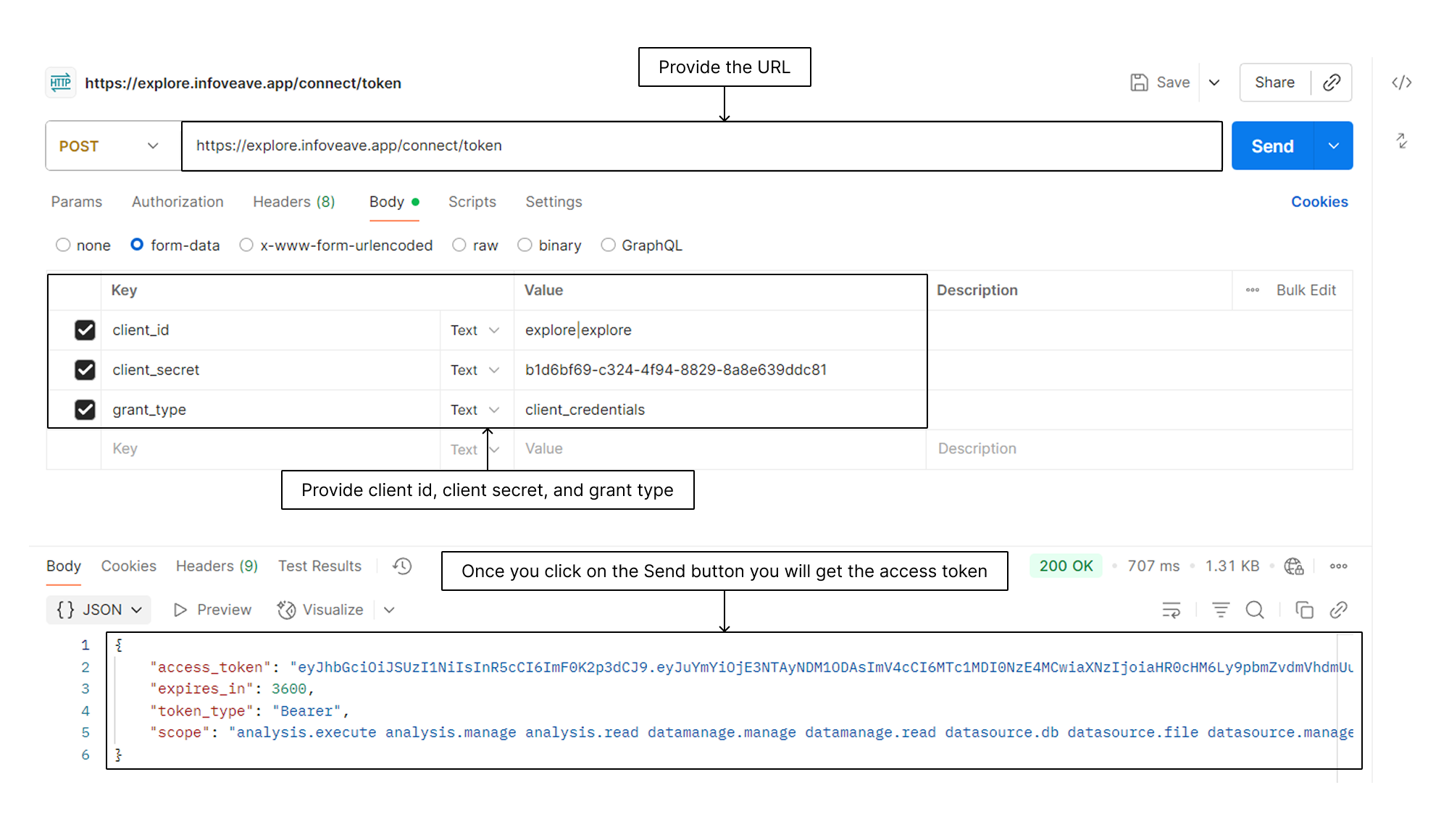Open the response Headers (9) tab
The height and width of the screenshot is (840, 1449).
(x=217, y=566)
